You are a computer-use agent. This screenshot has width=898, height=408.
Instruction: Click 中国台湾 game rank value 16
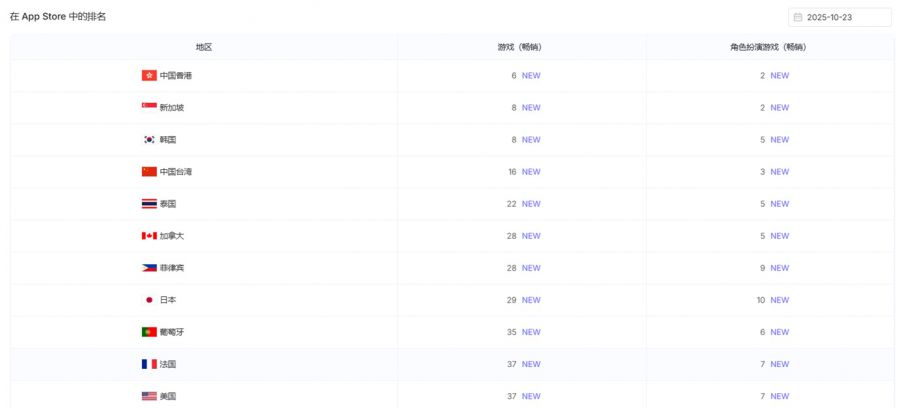[x=512, y=171]
